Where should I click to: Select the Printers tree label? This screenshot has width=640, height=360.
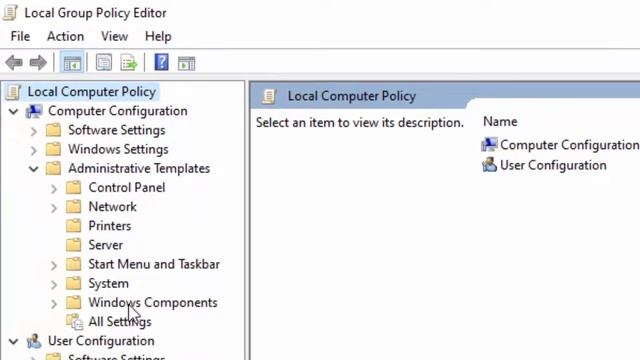(x=110, y=226)
